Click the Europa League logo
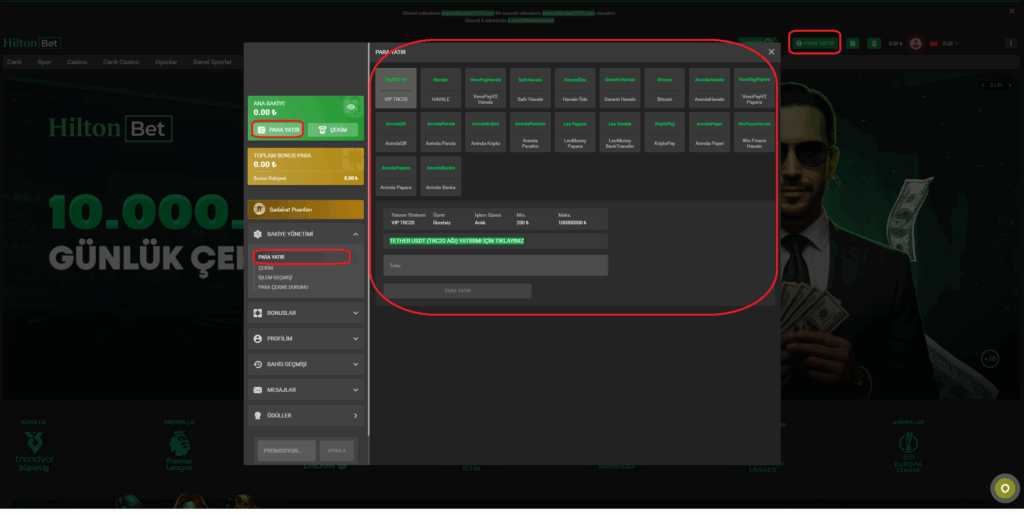Screen dimensions: 1024x514 pyautogui.click(x=908, y=452)
